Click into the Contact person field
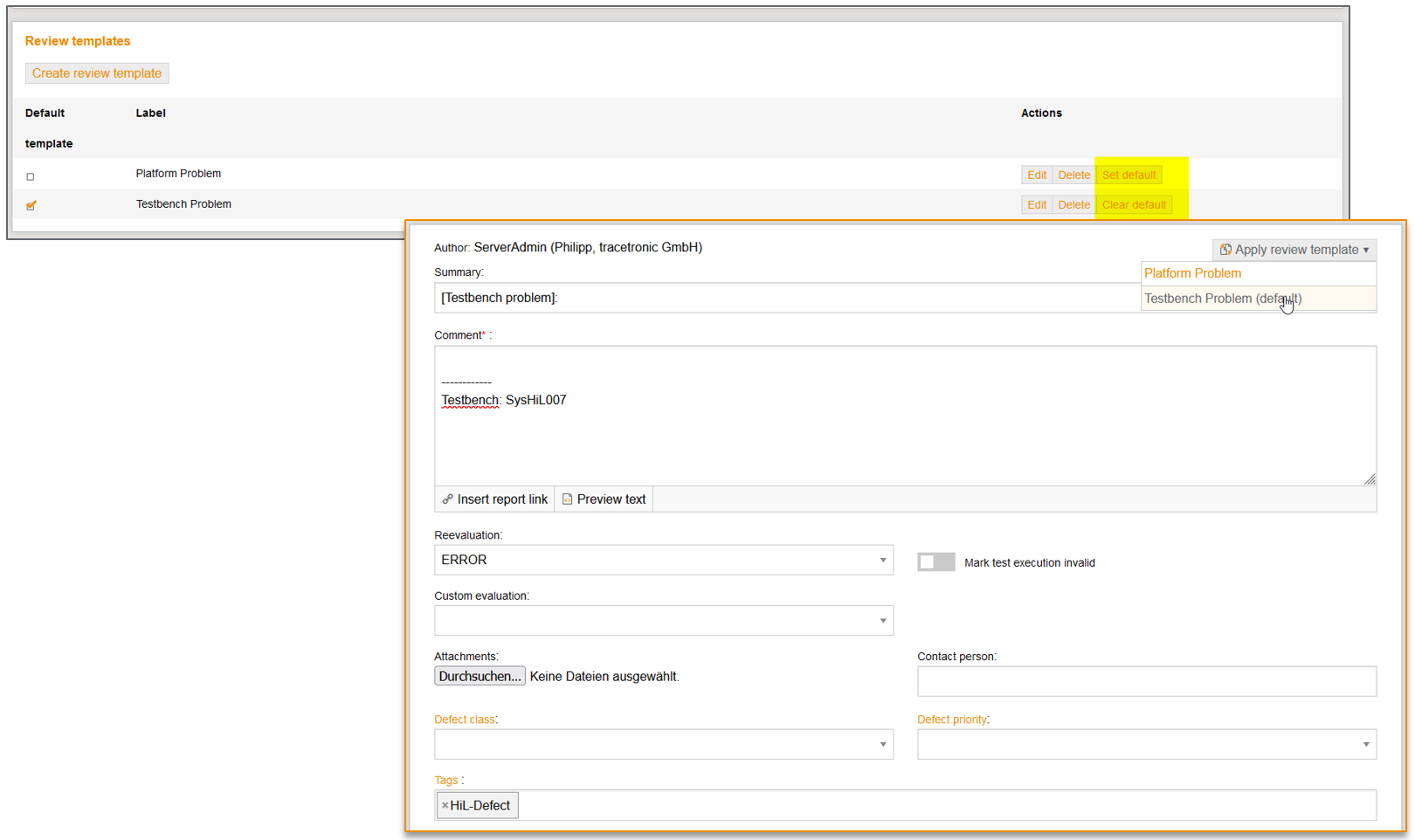 (x=1146, y=682)
